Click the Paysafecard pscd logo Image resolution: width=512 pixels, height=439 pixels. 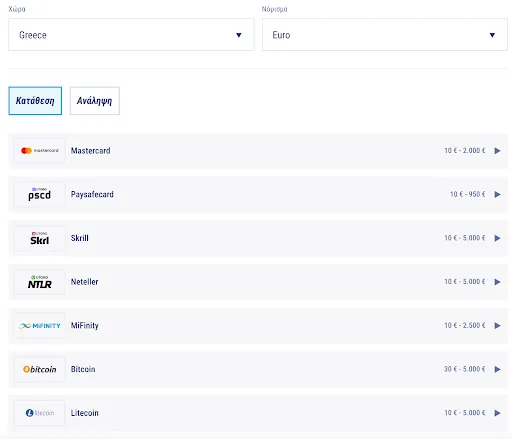click(x=40, y=194)
